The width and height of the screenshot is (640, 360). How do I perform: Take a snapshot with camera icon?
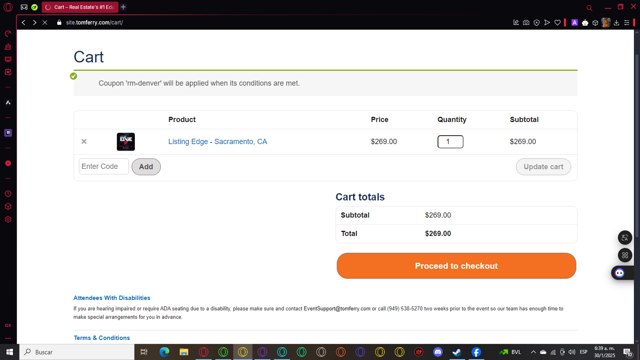pos(526,22)
